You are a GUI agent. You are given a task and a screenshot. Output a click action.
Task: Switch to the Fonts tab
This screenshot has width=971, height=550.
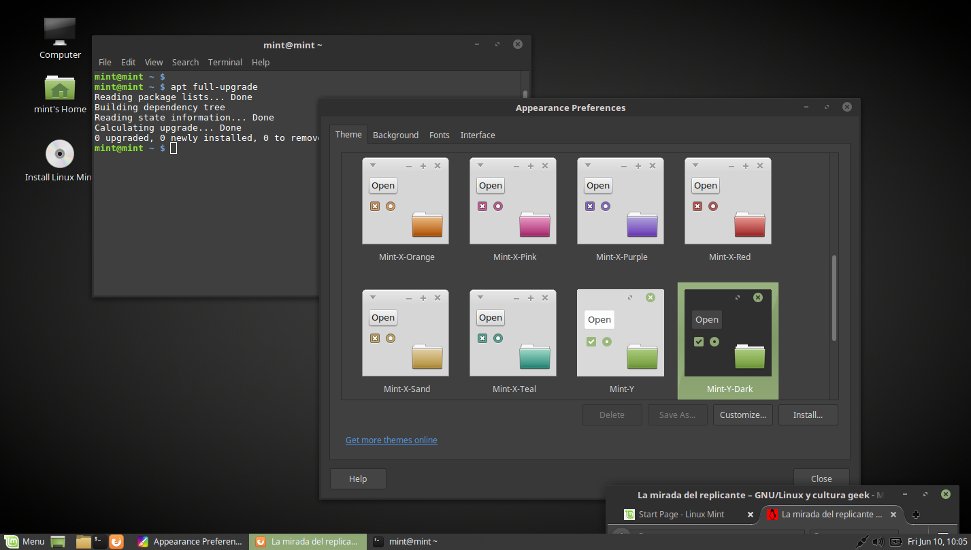[439, 135]
